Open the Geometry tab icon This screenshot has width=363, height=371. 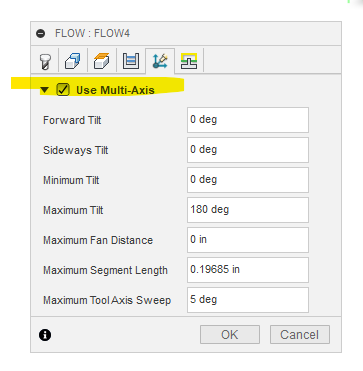coord(73,61)
